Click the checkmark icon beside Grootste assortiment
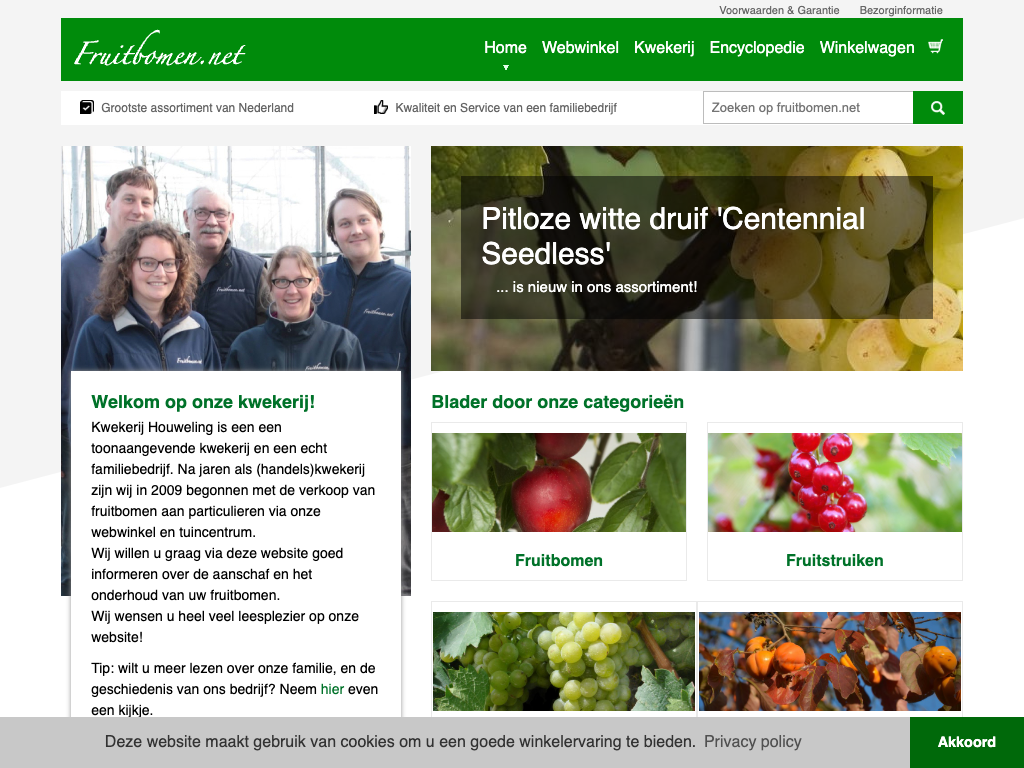Image resolution: width=1024 pixels, height=768 pixels. pyautogui.click(x=87, y=107)
